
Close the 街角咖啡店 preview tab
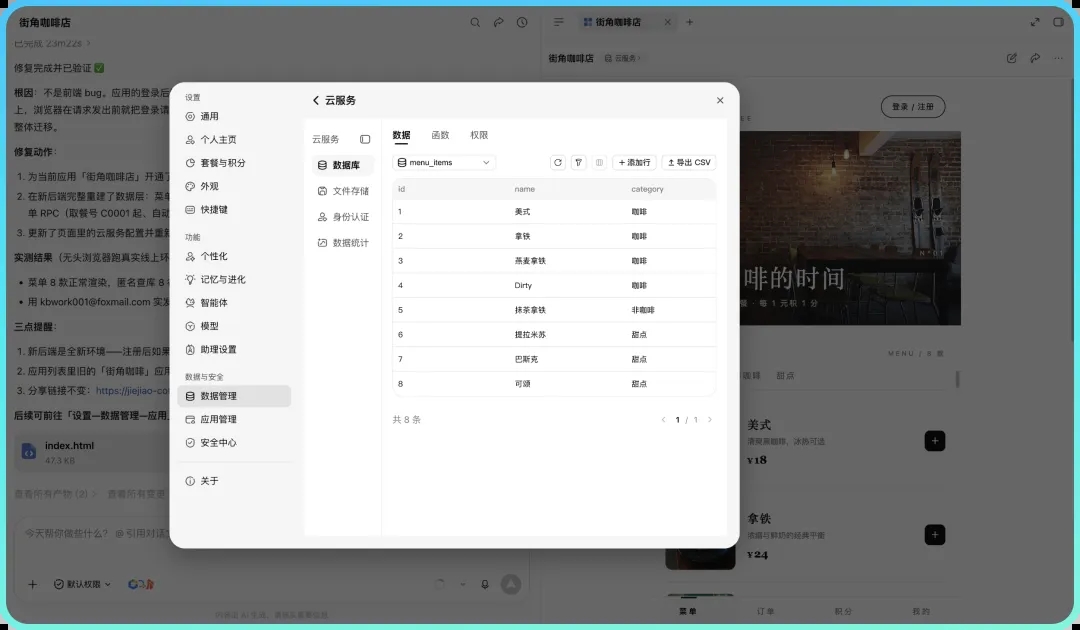click(x=667, y=23)
